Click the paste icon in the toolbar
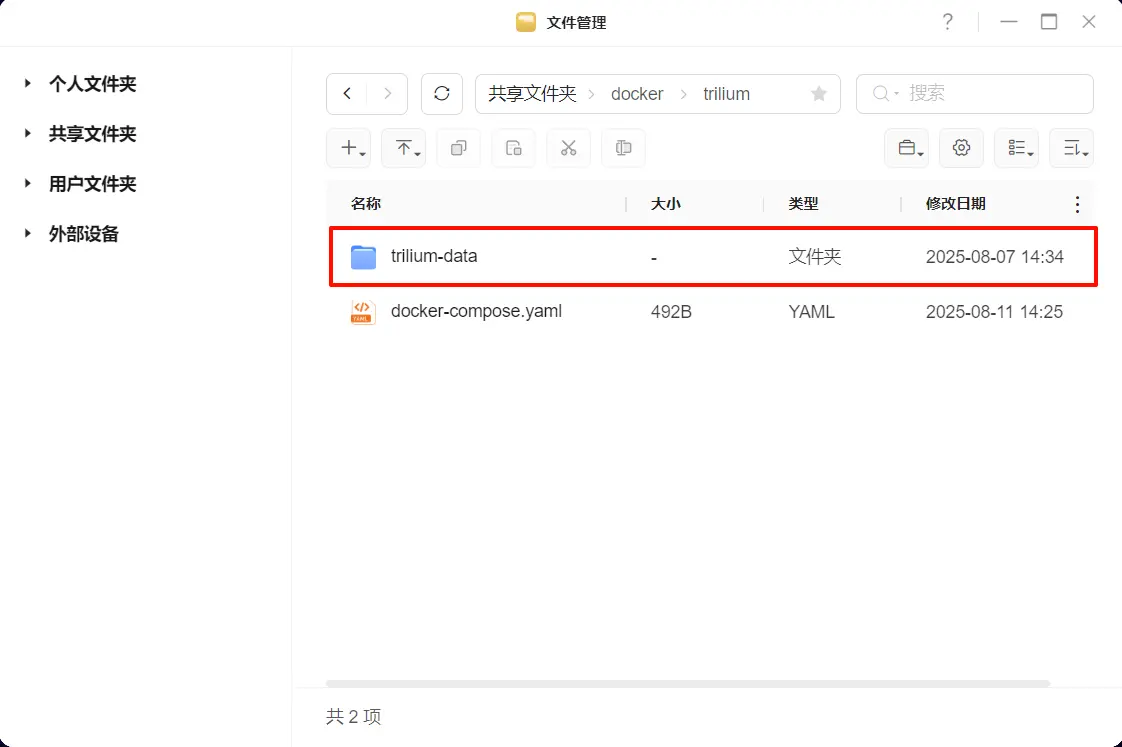The image size is (1122, 747). pyautogui.click(x=513, y=148)
